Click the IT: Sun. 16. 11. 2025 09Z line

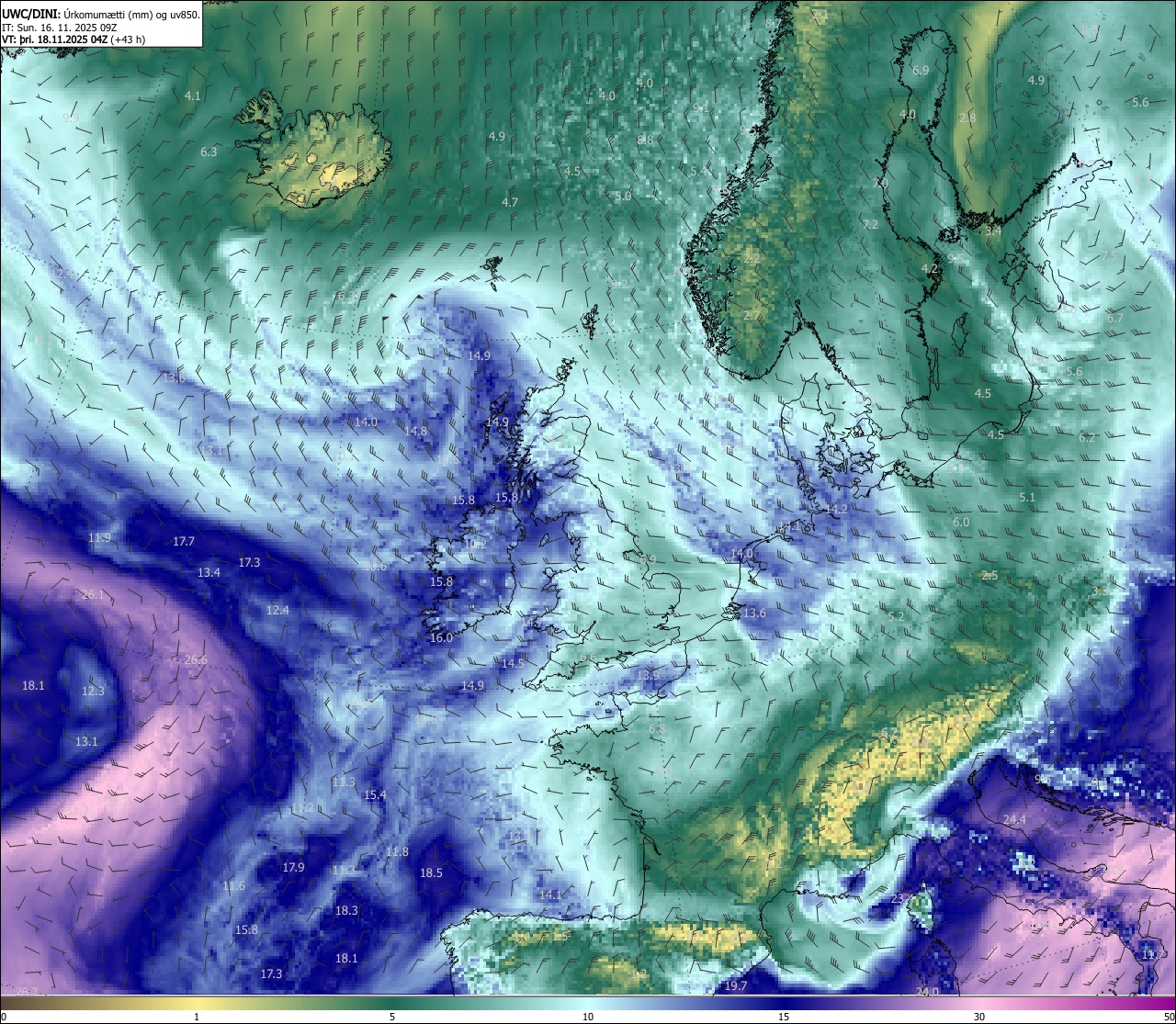pyautogui.click(x=60, y=28)
